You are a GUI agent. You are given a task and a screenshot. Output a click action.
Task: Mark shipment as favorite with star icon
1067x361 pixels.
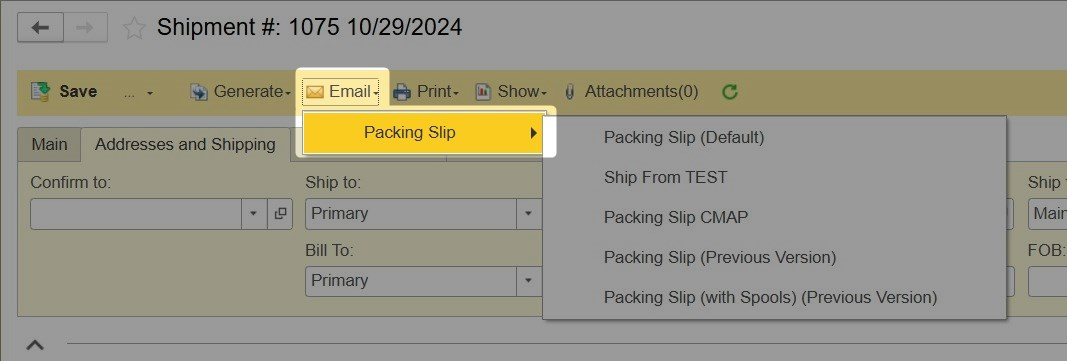[134, 28]
